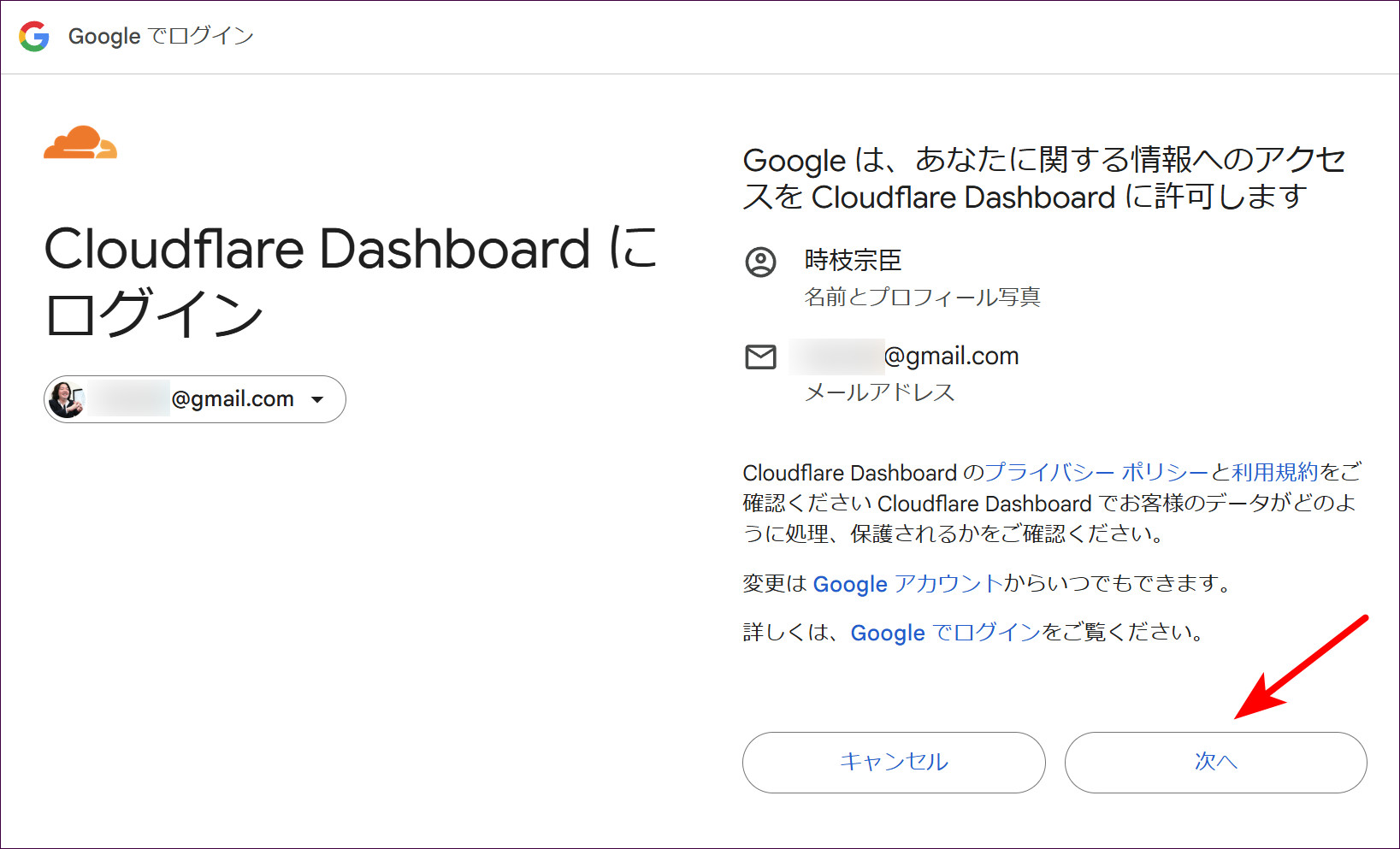Click the "Google でログイン" header text
The height and width of the screenshot is (849, 1400).
click(161, 36)
